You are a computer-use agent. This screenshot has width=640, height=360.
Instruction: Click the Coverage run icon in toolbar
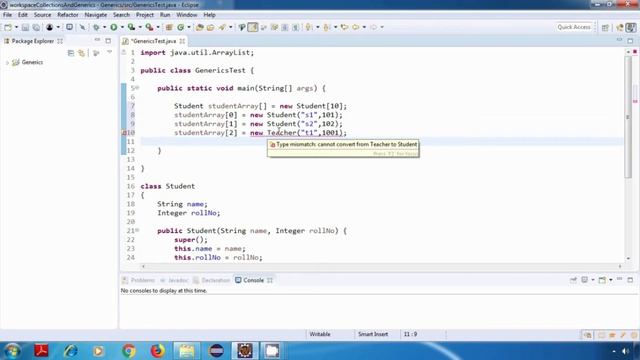point(131,27)
